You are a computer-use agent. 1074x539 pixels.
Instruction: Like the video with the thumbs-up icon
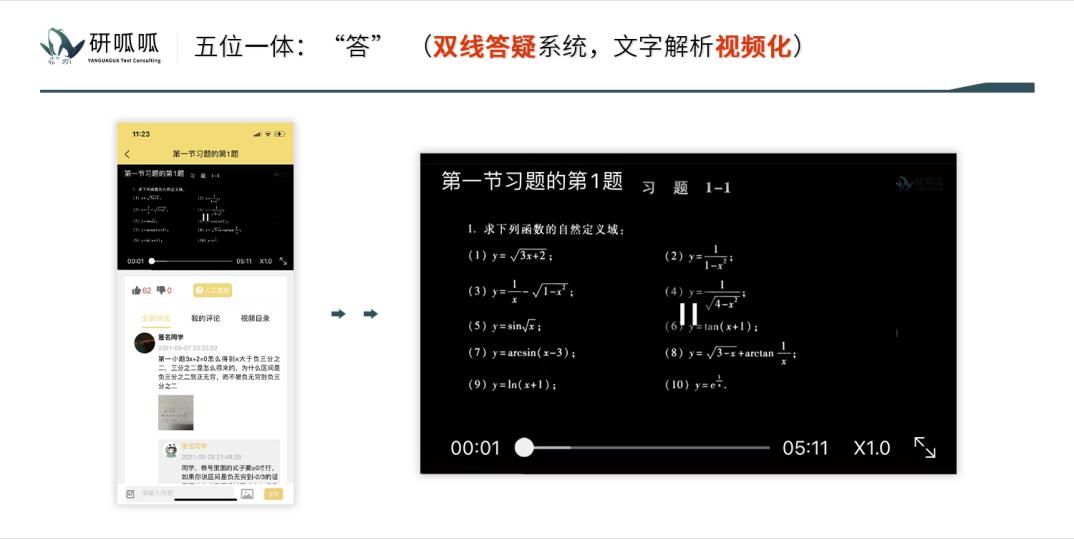136,290
